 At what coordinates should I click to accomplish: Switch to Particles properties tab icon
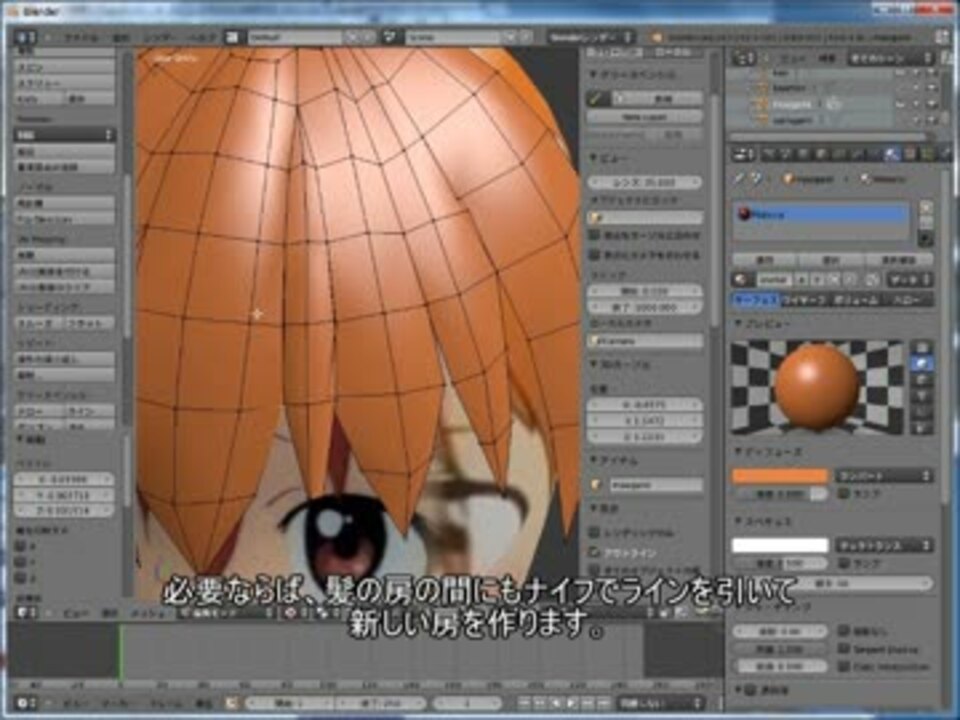928,154
